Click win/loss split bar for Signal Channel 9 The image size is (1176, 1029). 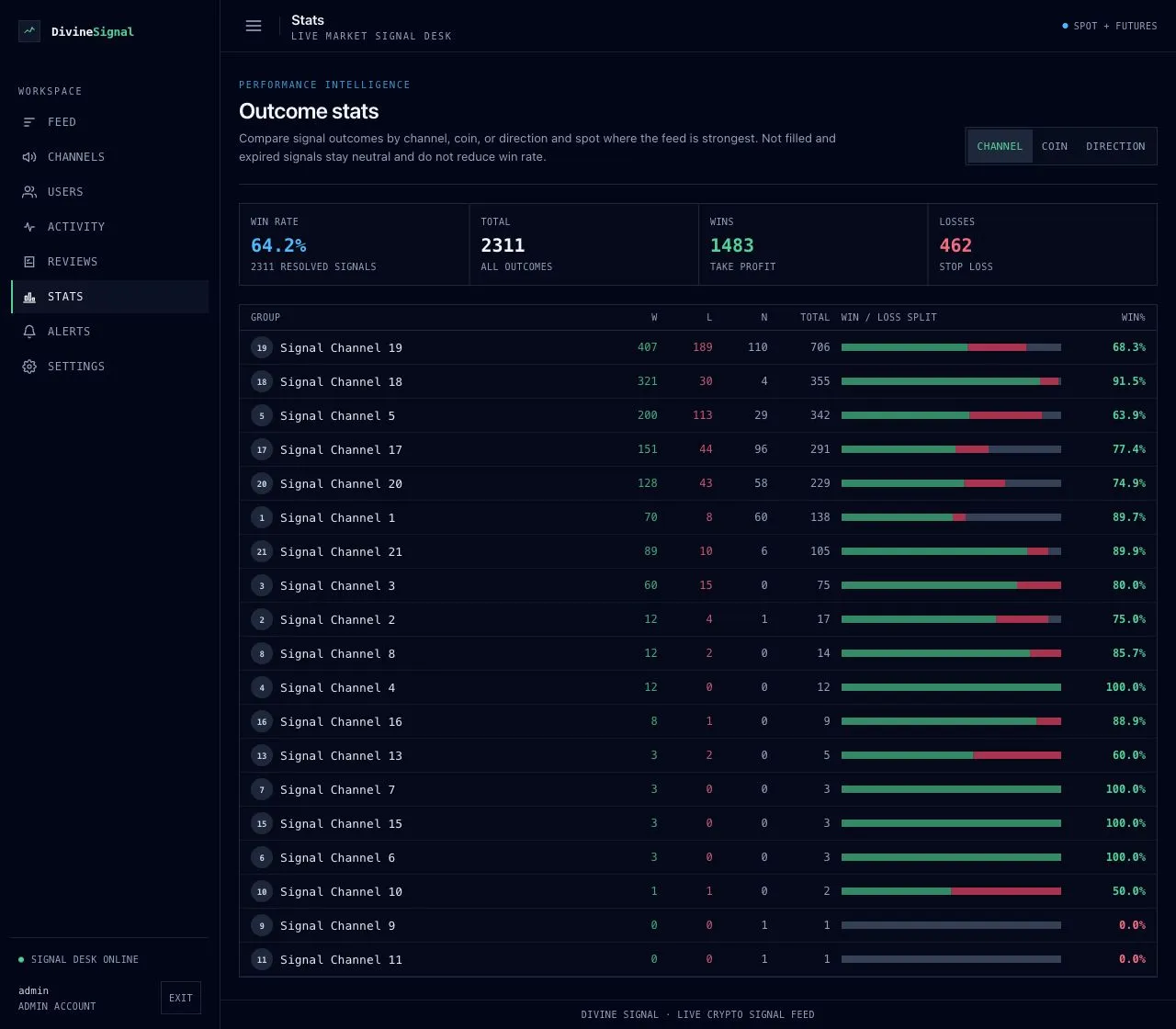(x=951, y=925)
